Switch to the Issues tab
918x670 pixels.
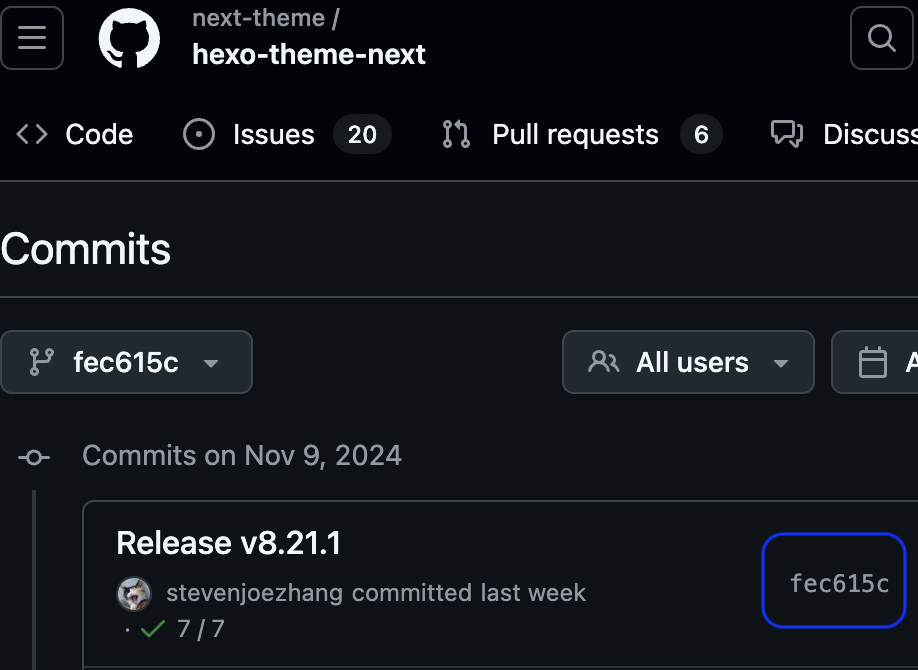click(287, 134)
